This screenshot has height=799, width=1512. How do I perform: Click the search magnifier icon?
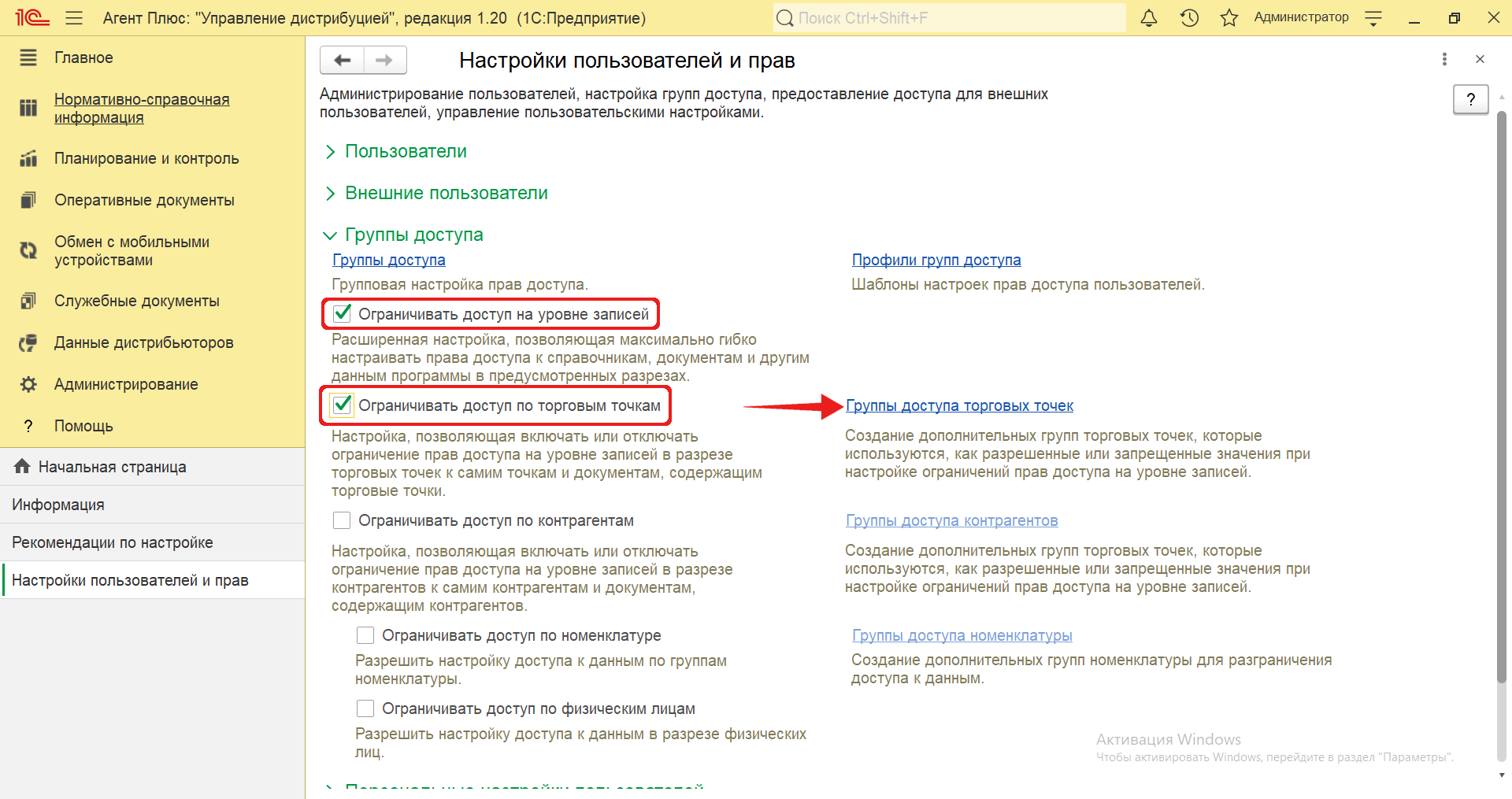click(784, 17)
